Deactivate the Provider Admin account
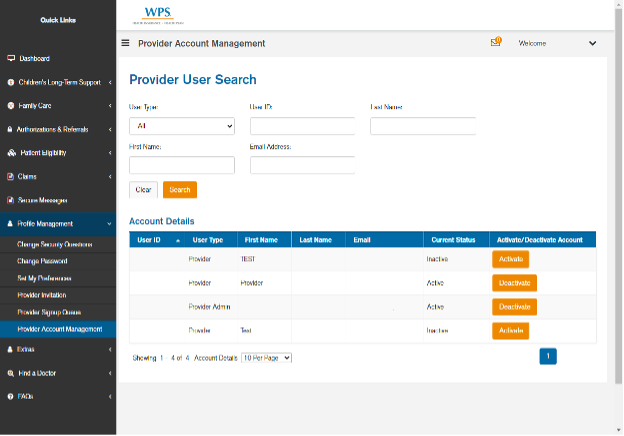The width and height of the screenshot is (624, 436). coord(515,307)
